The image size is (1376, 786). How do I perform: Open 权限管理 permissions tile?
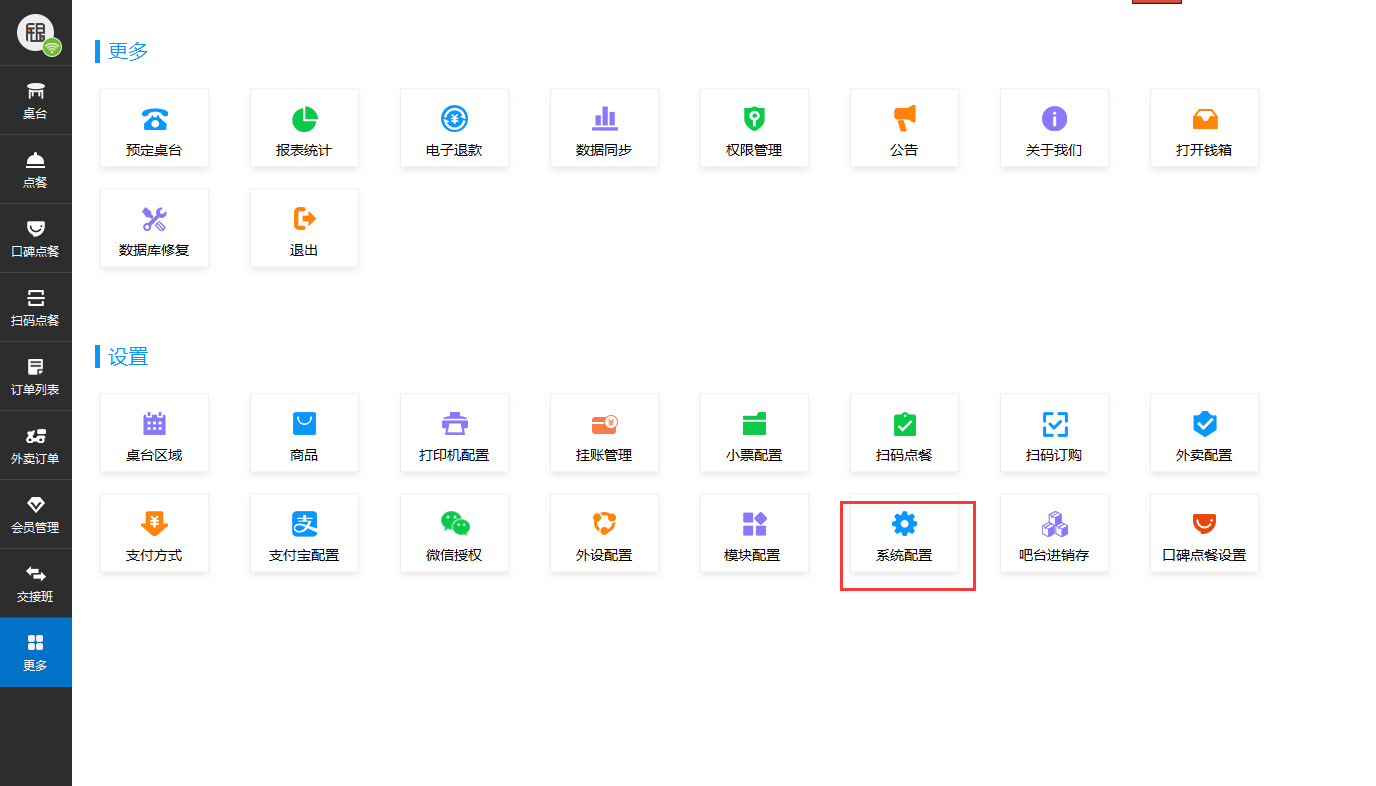click(x=755, y=128)
